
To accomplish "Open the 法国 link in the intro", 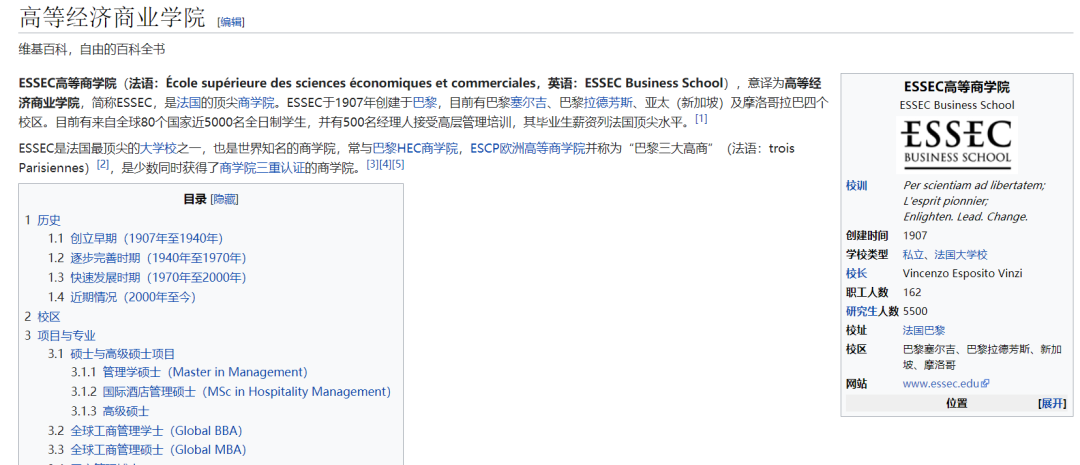I will (188, 103).
